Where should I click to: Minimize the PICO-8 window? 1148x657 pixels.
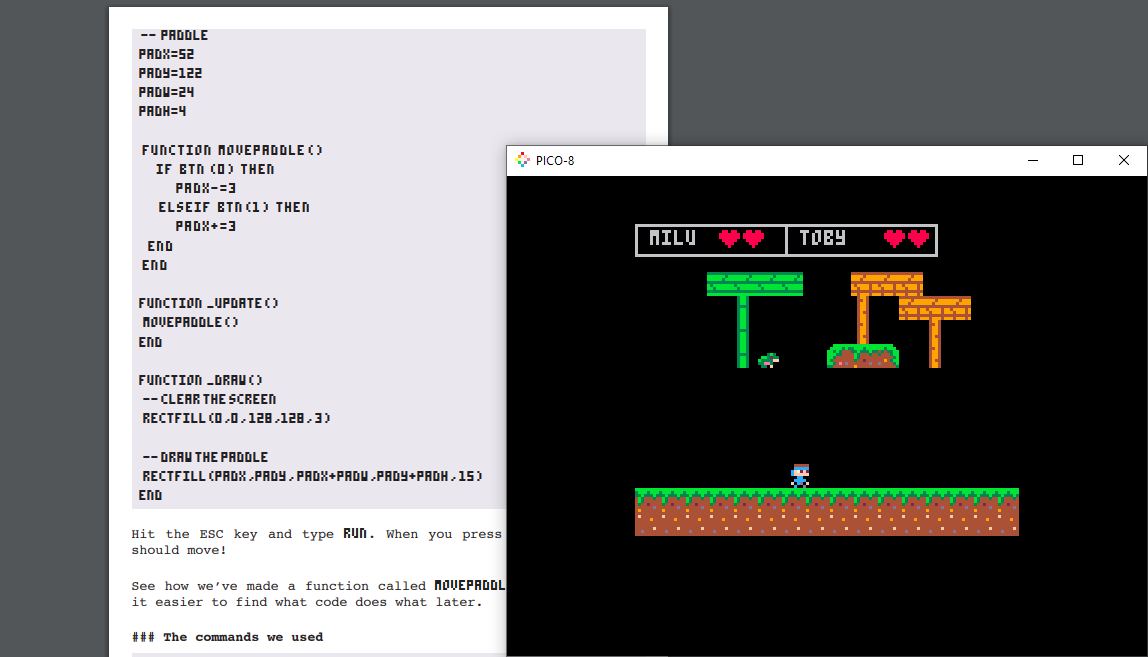[1033, 160]
